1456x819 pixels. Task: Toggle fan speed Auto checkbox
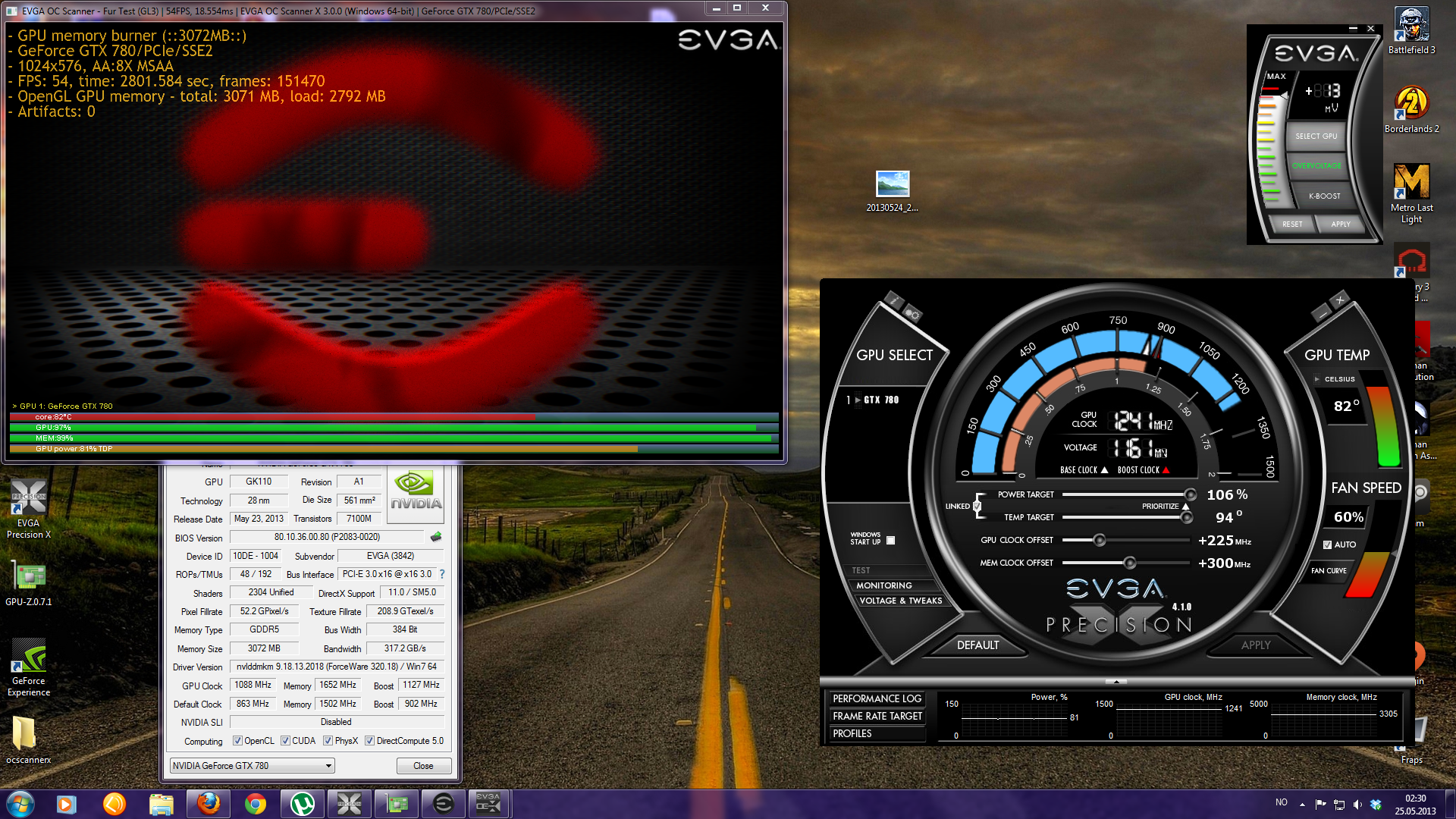point(1327,544)
